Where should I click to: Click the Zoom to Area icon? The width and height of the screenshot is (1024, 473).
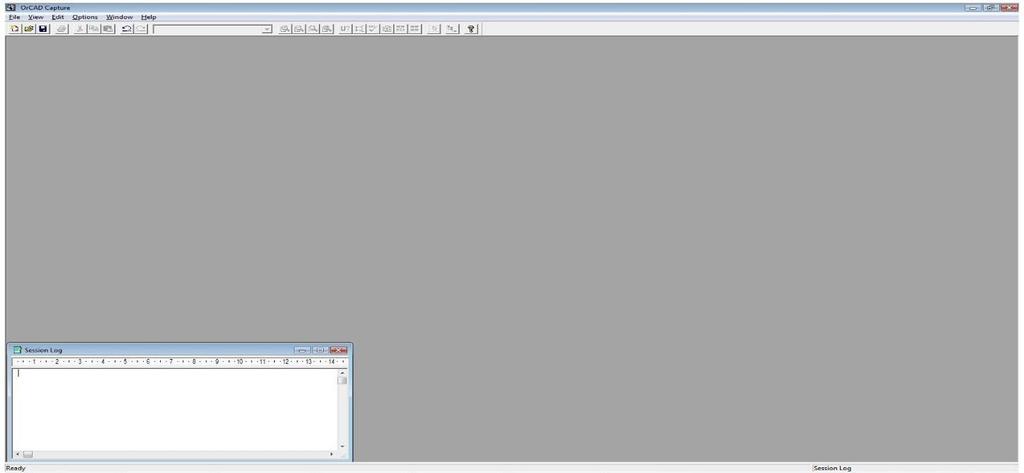[313, 29]
